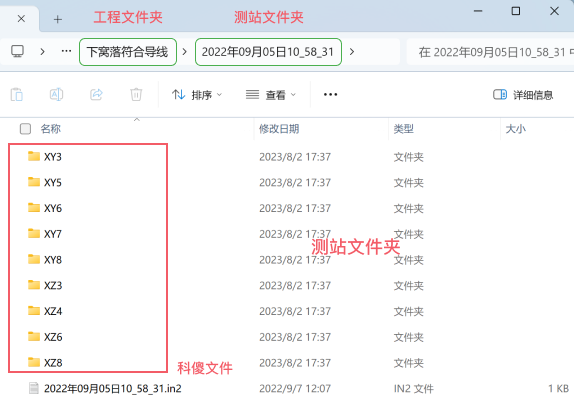574x416 pixels.
Task: Select the XZ8 folder
Action: pyautogui.click(x=53, y=363)
